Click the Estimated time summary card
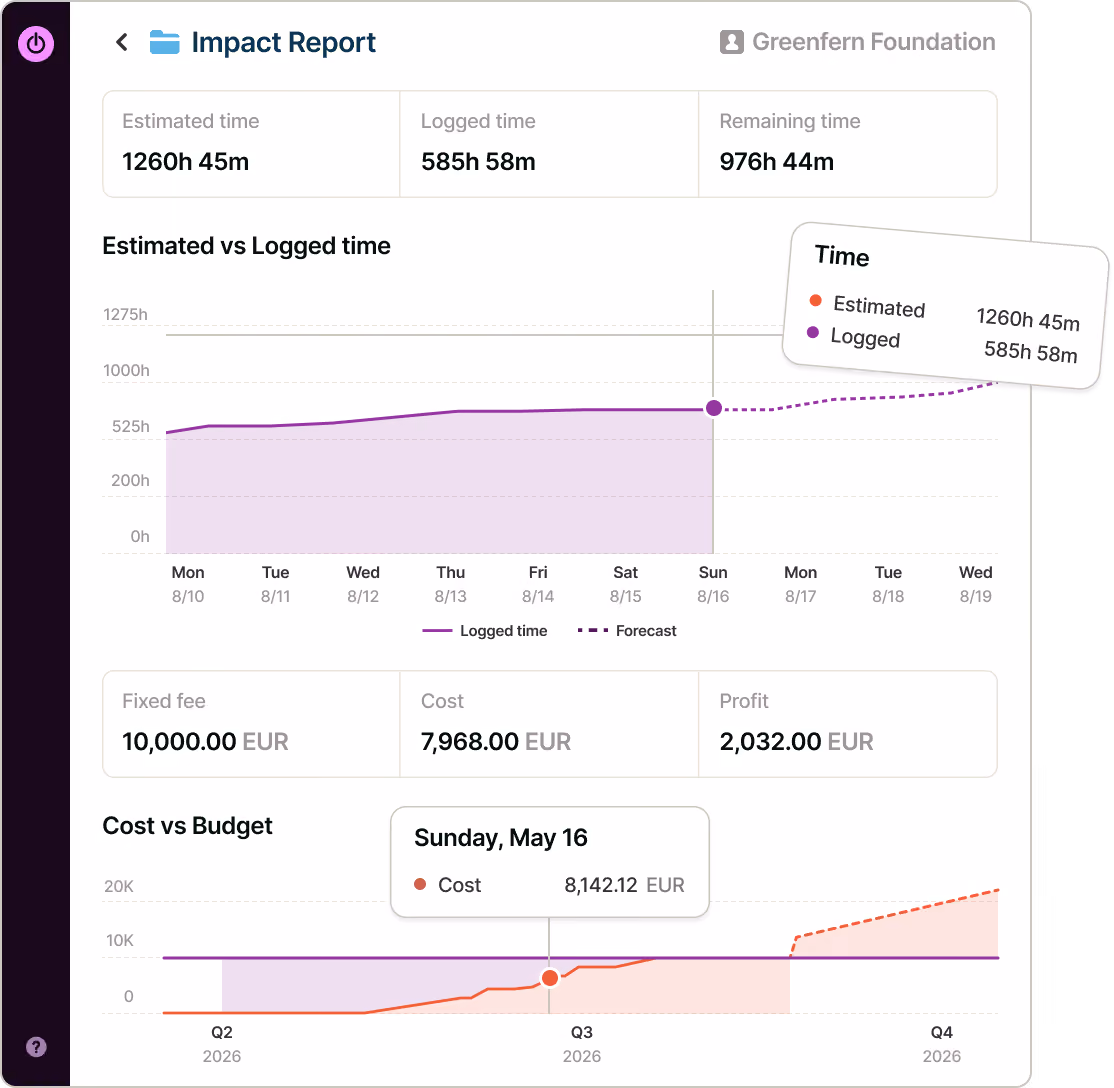The image size is (1114, 1088). click(252, 144)
